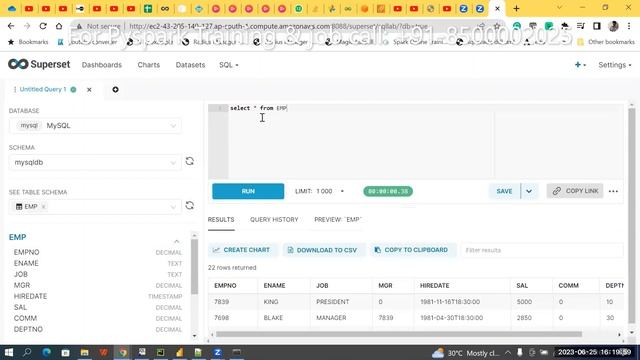640x360 pixels.
Task: Collapse the EMP table columns
Action: (x=177, y=241)
